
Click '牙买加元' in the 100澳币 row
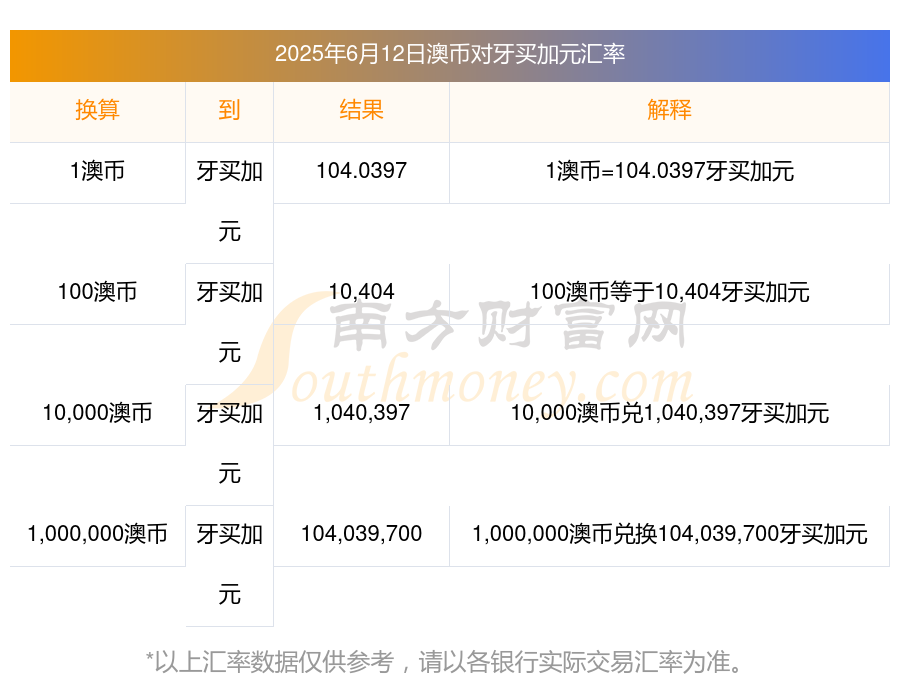tap(229, 323)
